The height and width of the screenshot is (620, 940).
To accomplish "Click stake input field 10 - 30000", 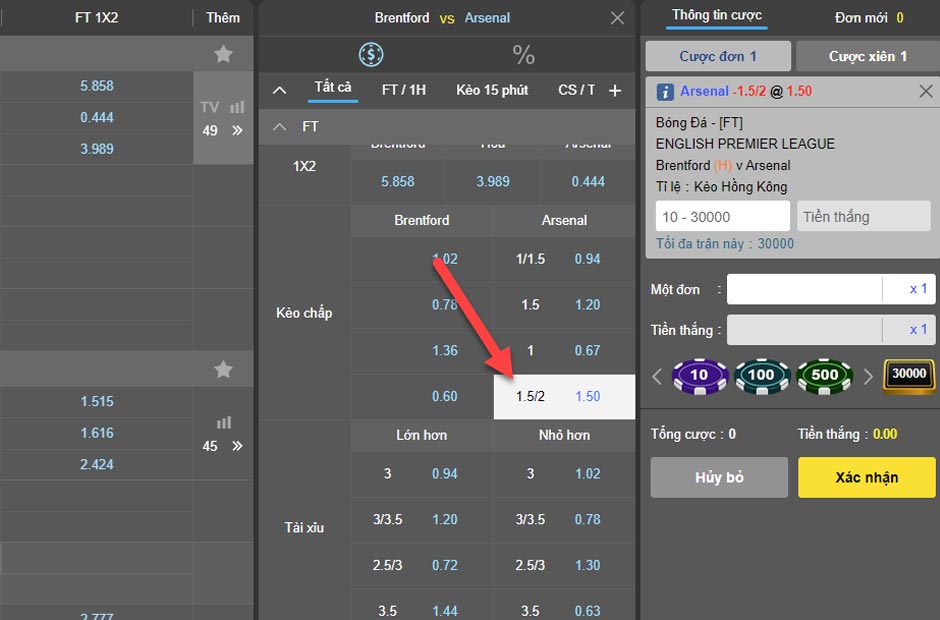I will tap(723, 216).
